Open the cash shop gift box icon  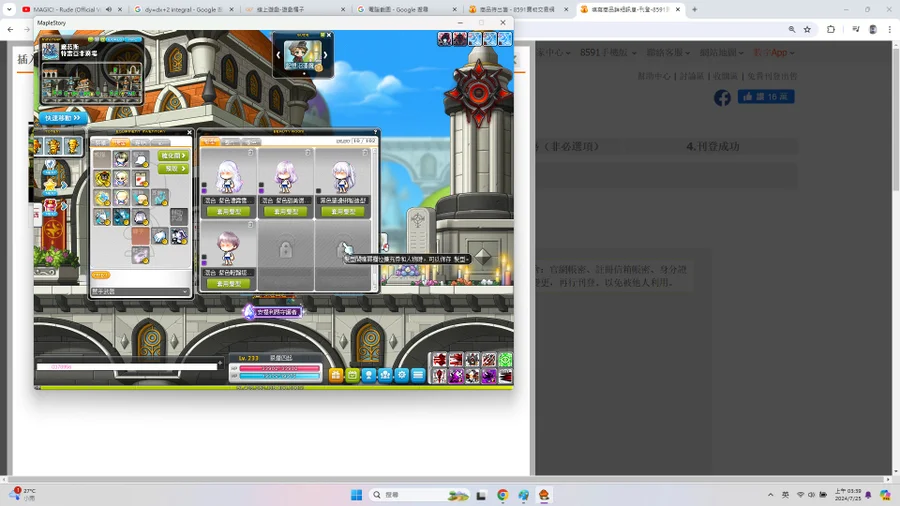coord(336,375)
